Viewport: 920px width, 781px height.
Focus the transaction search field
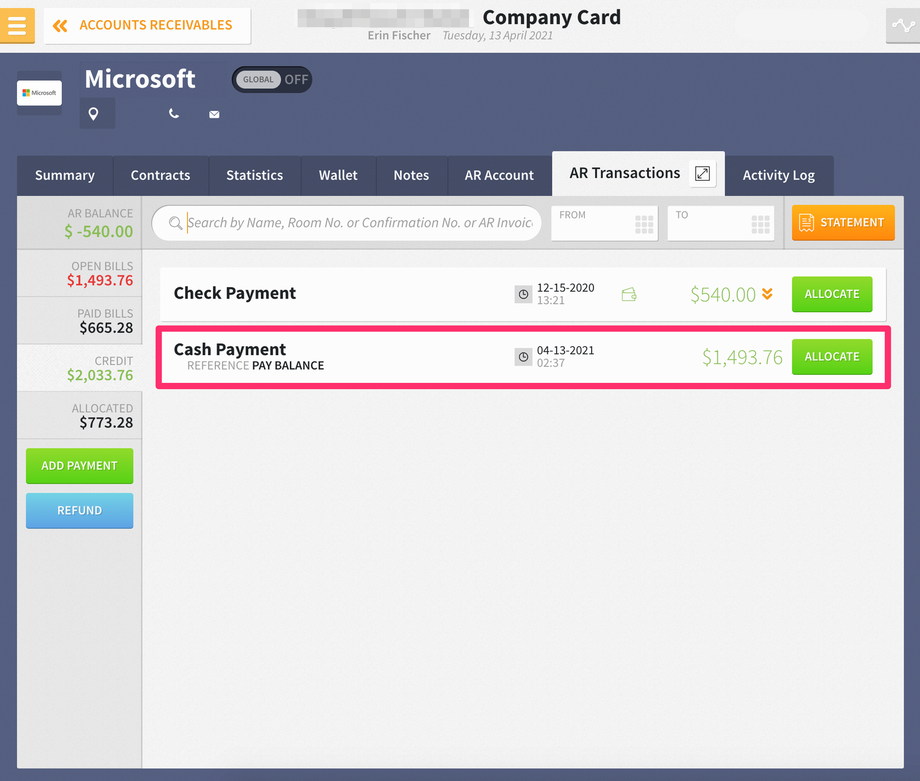click(x=346, y=223)
